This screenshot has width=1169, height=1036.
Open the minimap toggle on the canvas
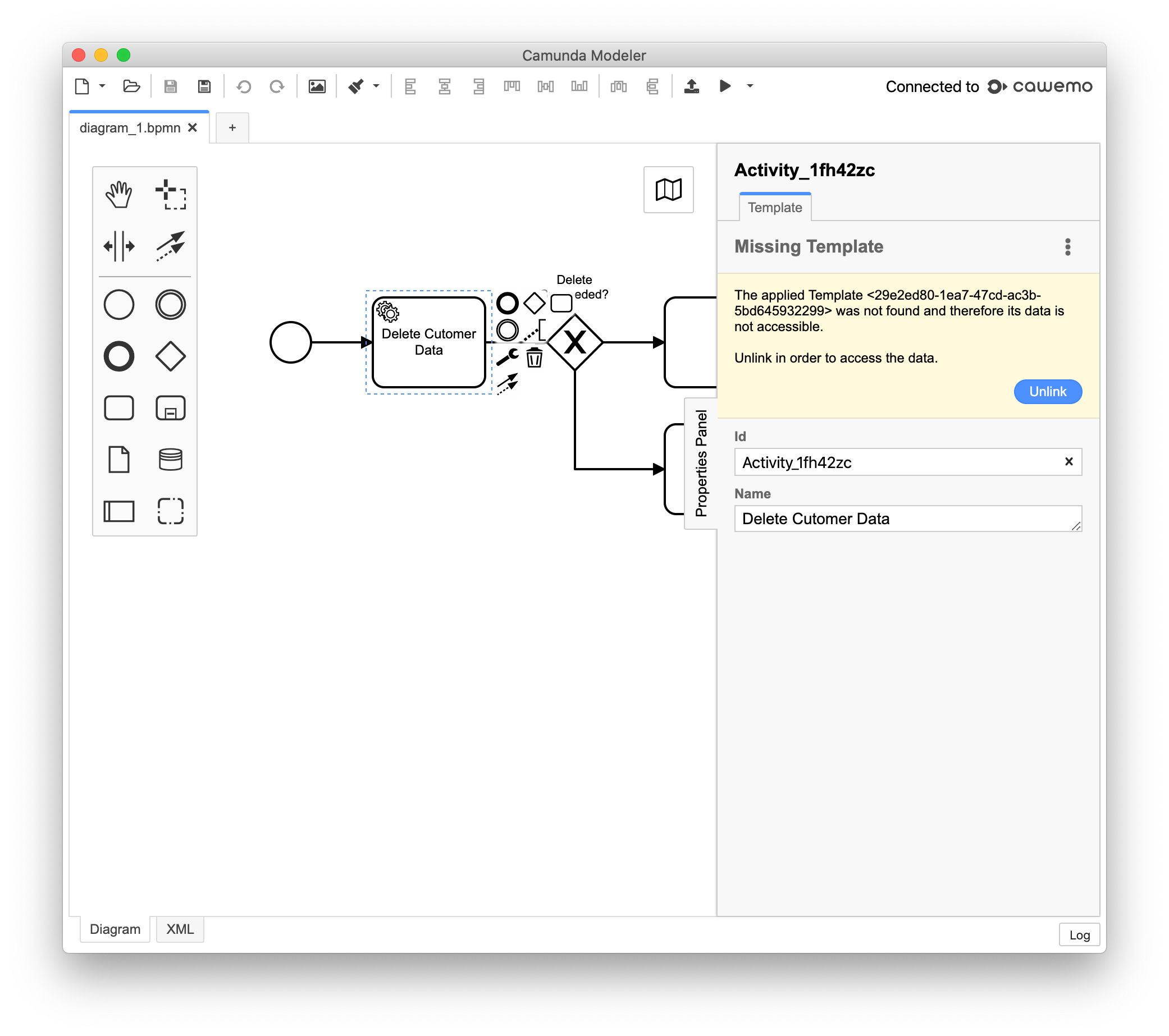668,189
